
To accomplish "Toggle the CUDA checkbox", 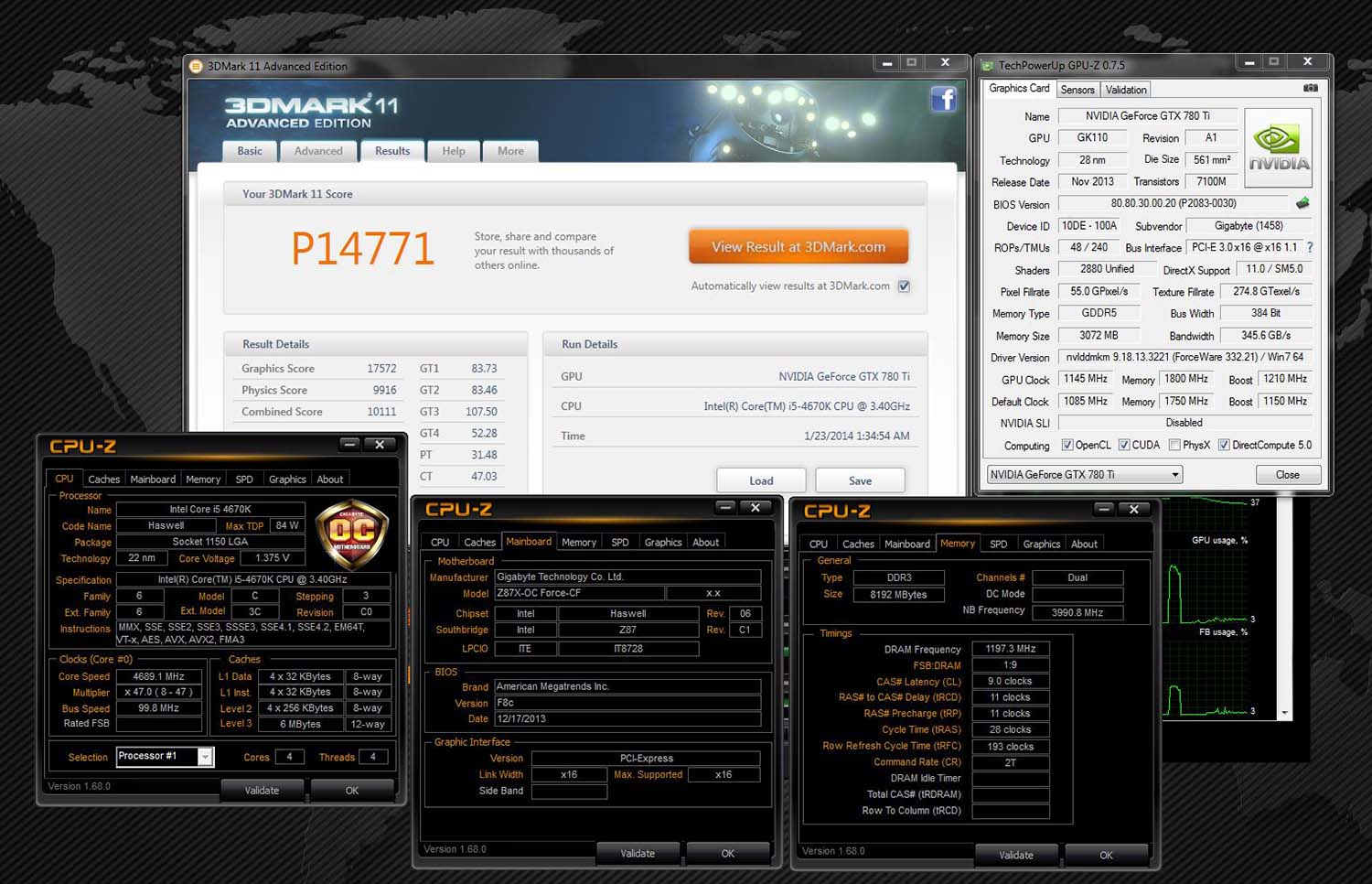I will (x=1123, y=445).
